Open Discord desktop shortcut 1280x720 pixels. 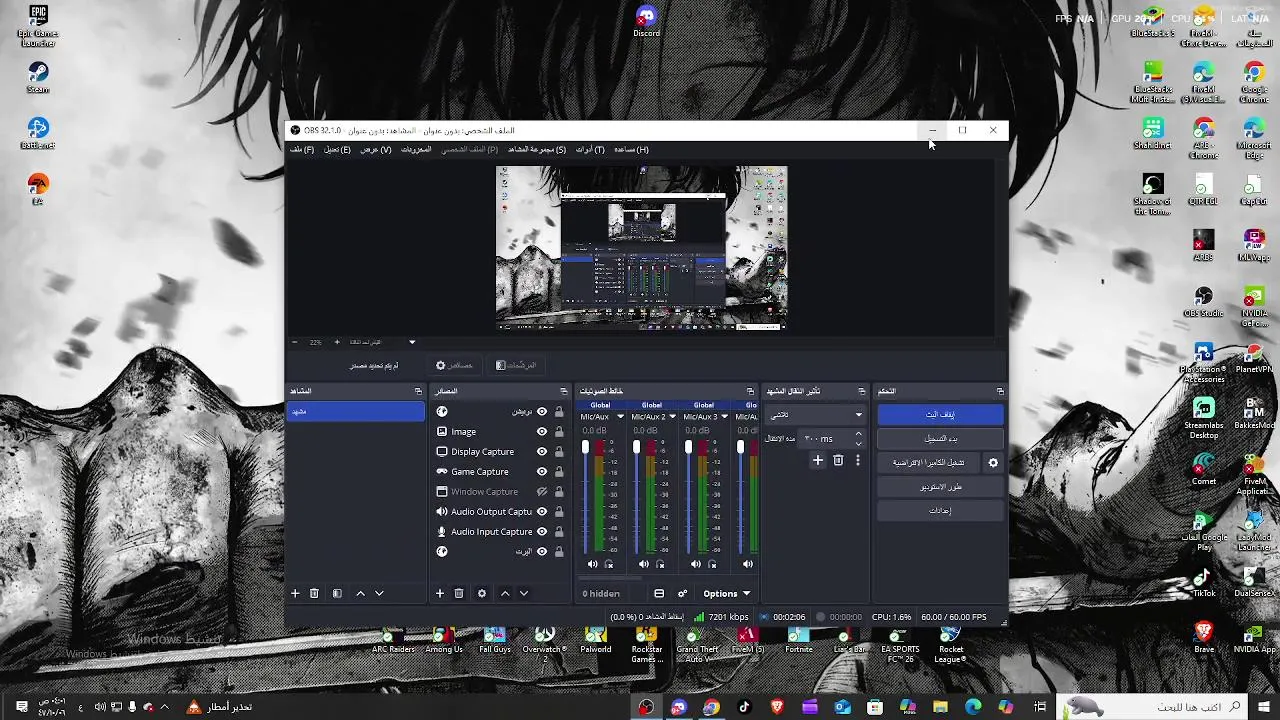[x=646, y=21]
